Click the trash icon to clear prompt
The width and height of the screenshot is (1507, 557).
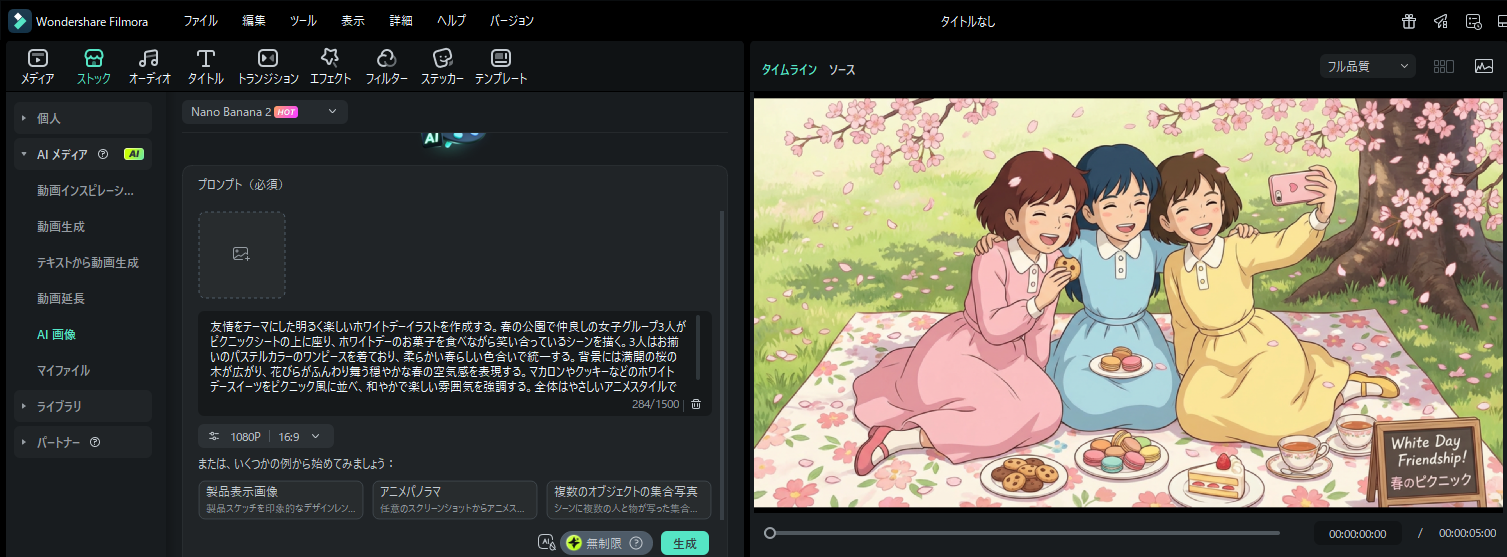(696, 404)
